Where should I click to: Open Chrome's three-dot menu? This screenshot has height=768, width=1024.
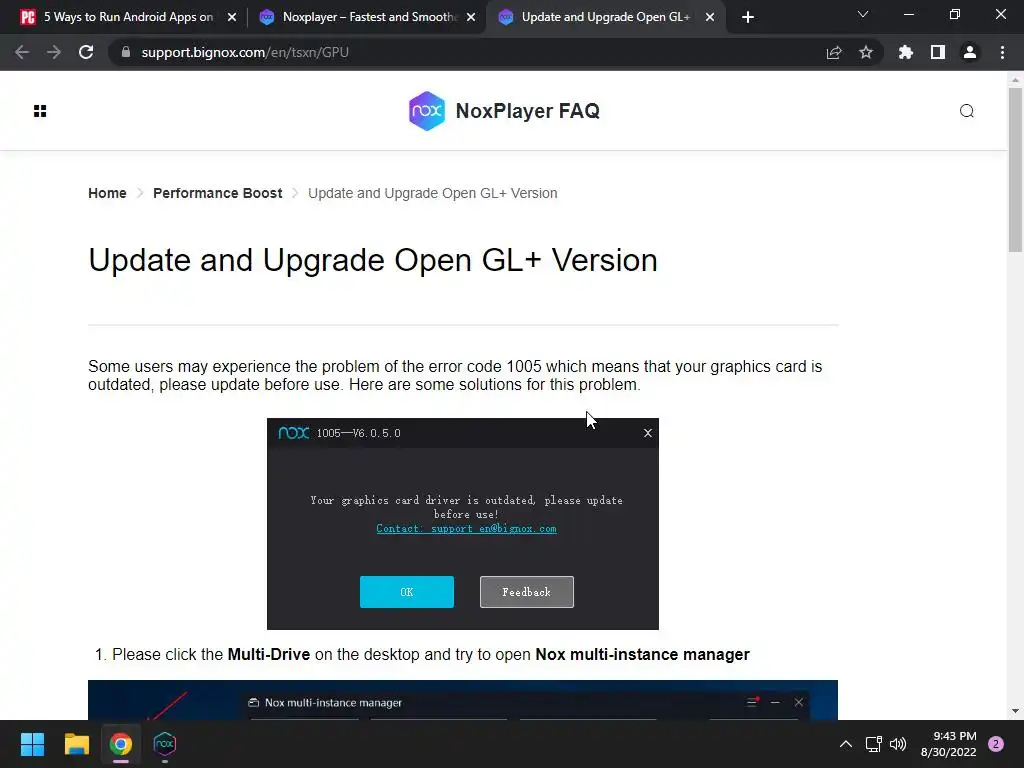tap(1002, 52)
